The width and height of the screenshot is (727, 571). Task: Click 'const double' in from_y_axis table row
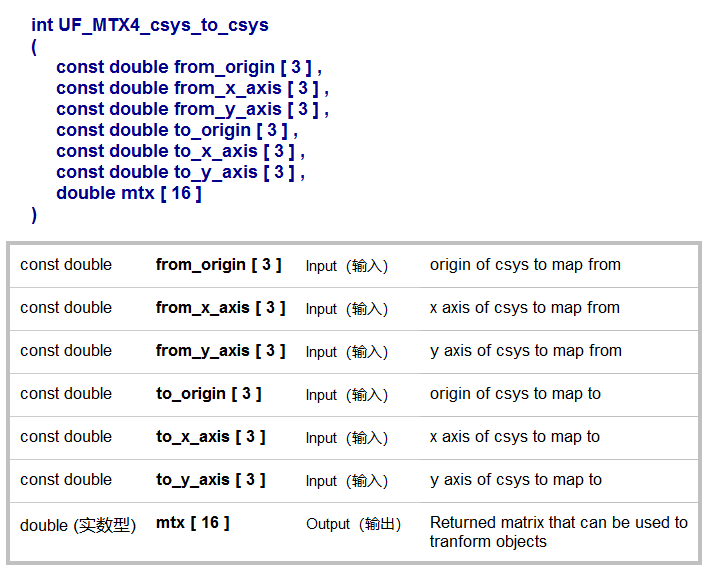[x=66, y=351]
